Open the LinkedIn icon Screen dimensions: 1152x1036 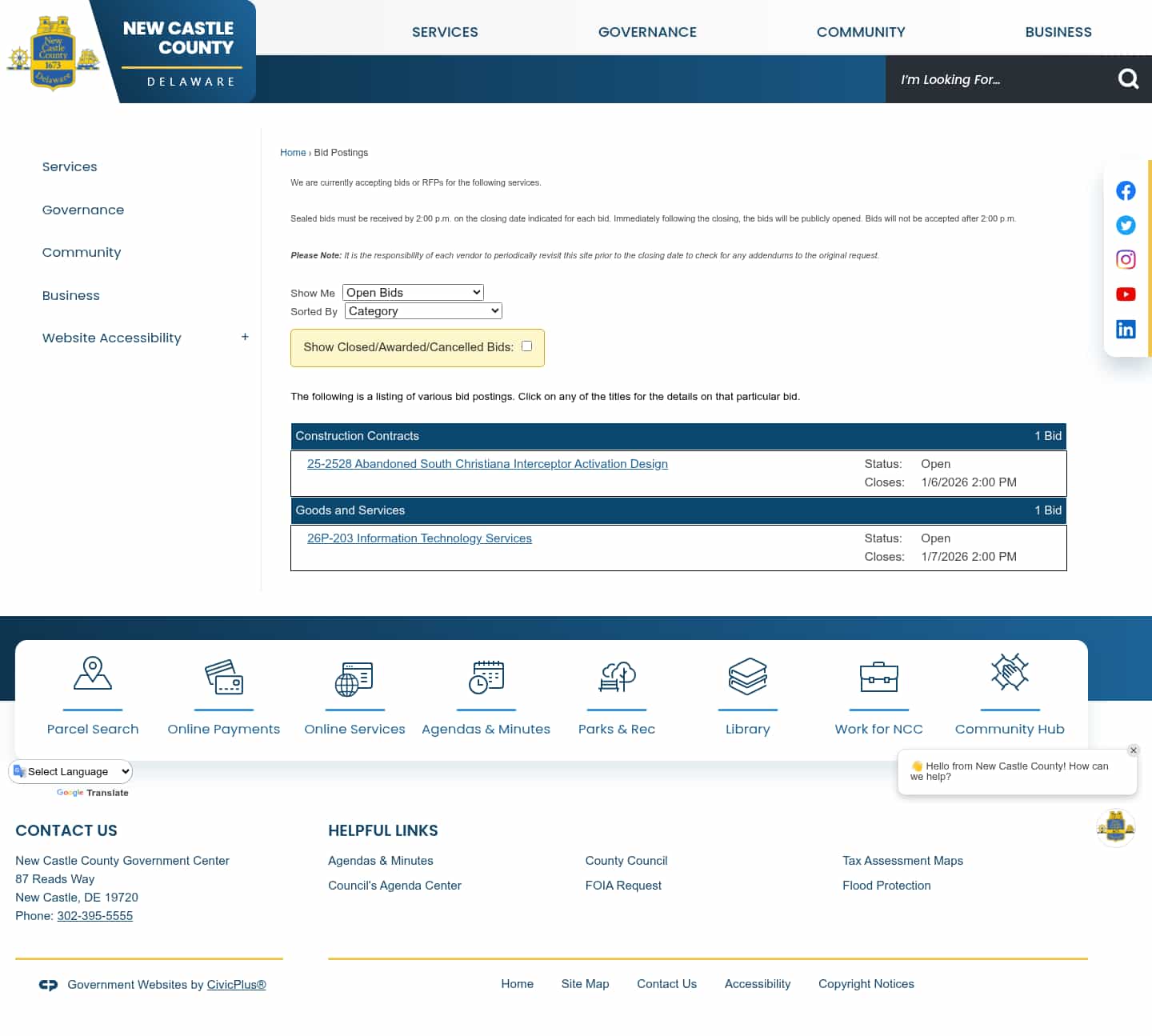(1126, 329)
